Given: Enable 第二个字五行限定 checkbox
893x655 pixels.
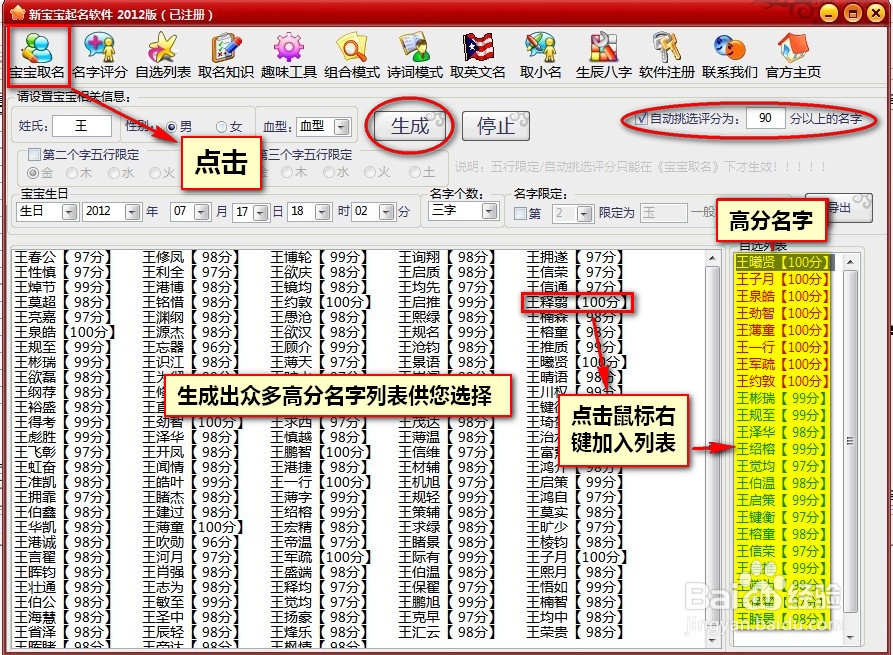Looking at the screenshot, I should coord(34,154).
